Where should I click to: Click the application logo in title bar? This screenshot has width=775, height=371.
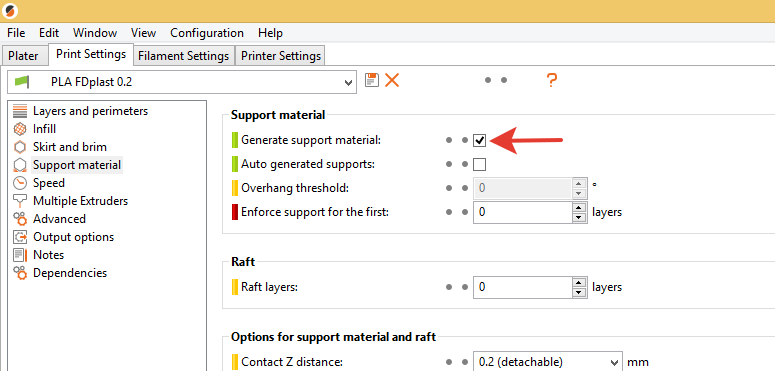pos(10,10)
